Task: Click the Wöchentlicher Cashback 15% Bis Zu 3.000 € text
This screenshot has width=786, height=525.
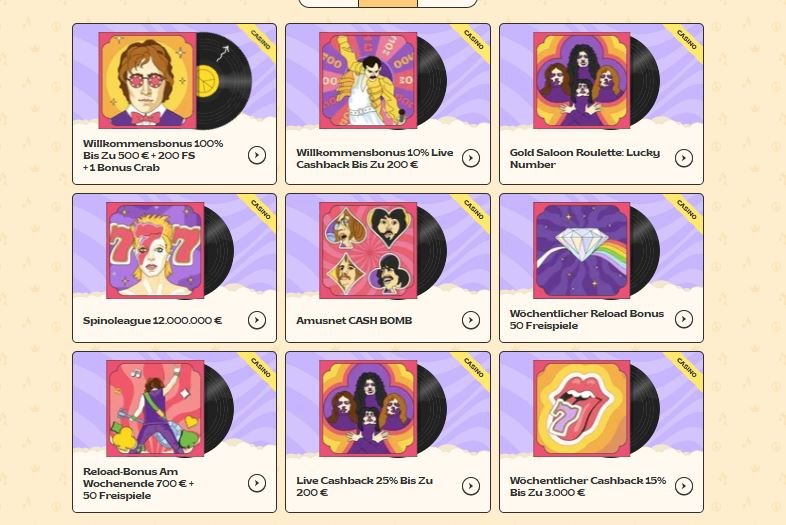Action: point(587,486)
